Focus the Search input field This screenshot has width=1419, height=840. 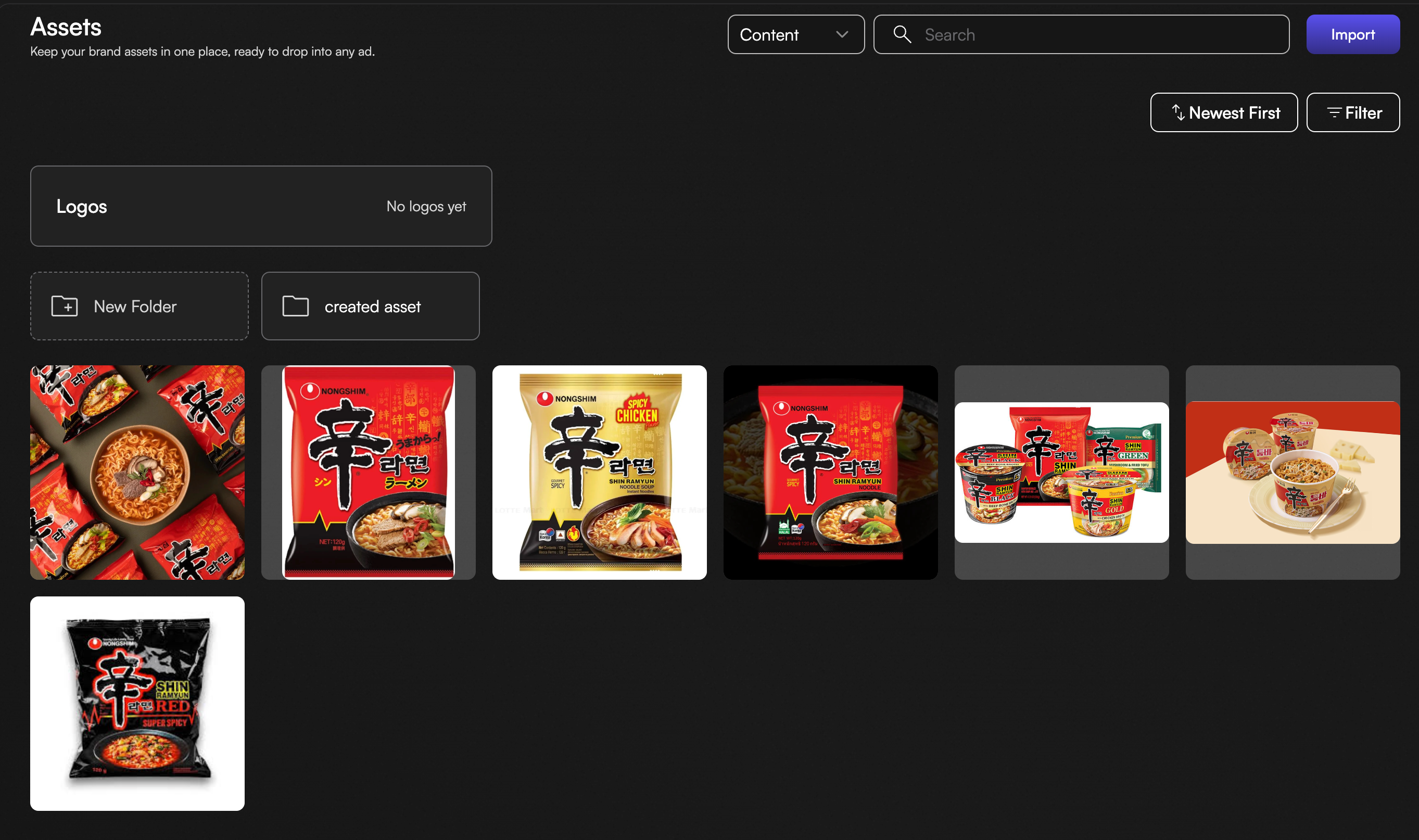point(1081,34)
